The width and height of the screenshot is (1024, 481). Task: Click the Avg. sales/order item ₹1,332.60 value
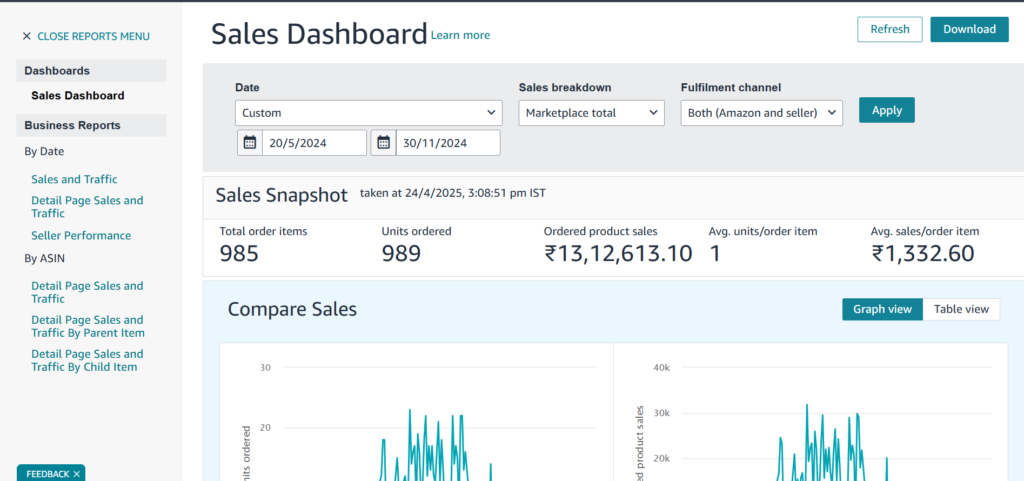point(923,253)
